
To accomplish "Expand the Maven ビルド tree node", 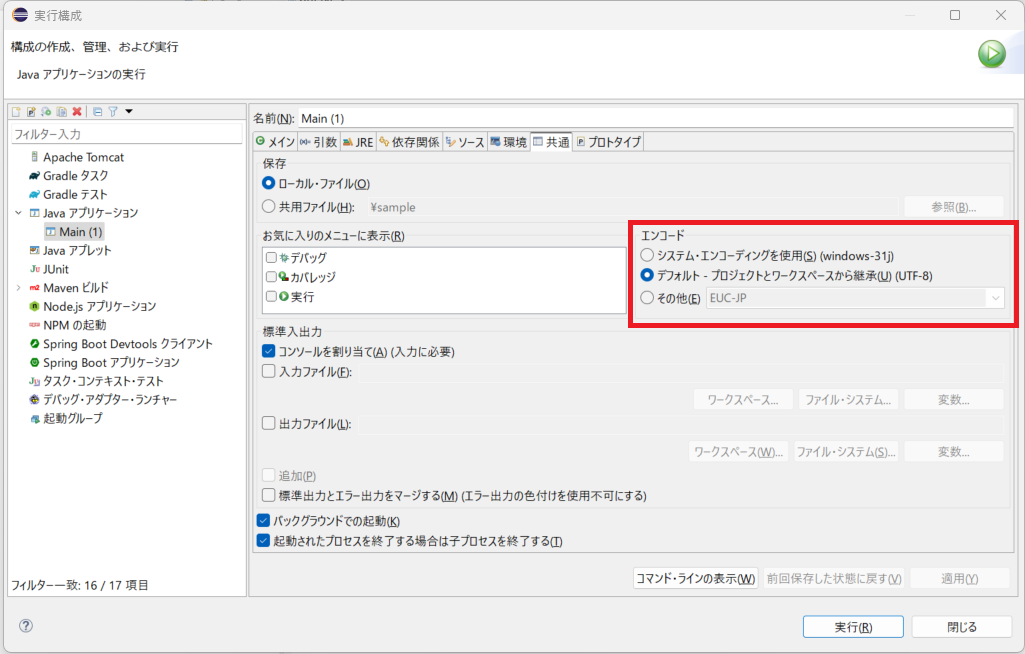I will pos(18,287).
